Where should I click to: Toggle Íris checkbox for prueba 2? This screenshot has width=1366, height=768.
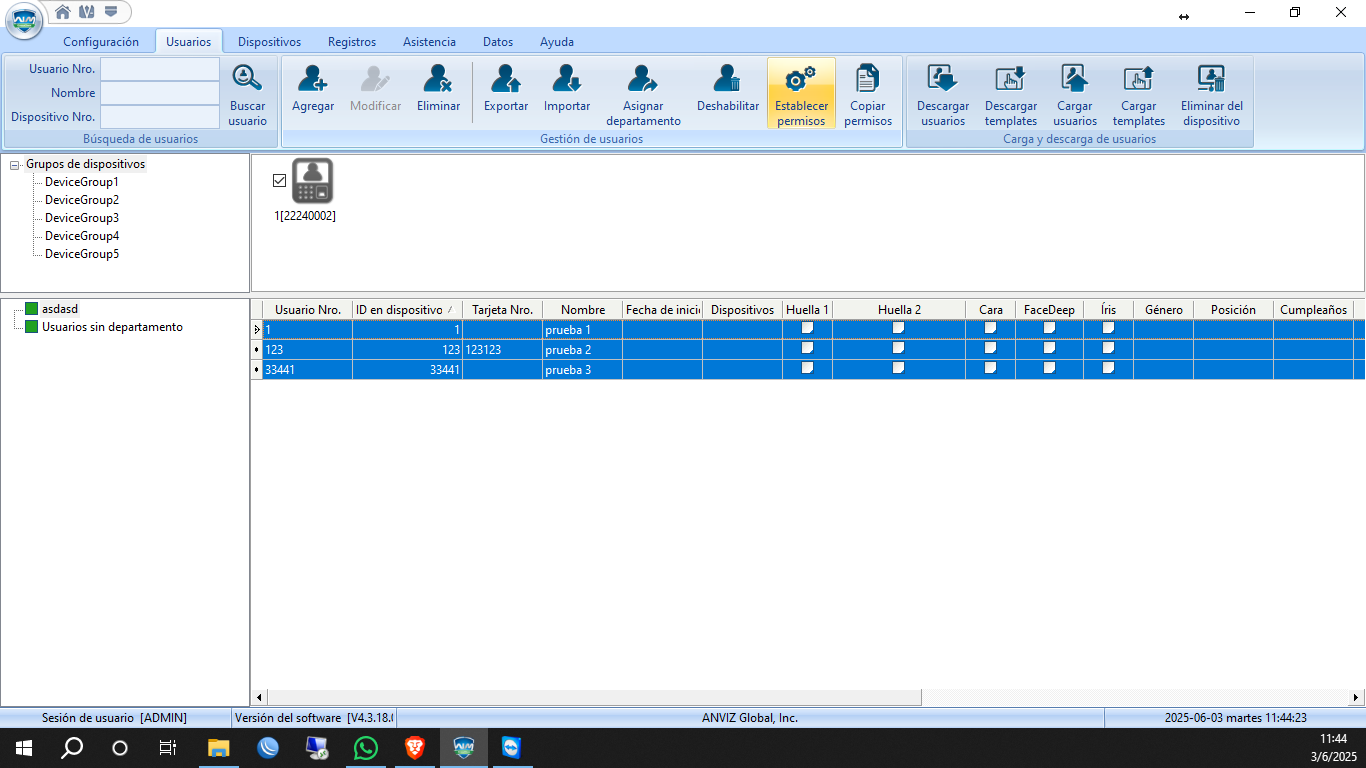(x=1109, y=348)
